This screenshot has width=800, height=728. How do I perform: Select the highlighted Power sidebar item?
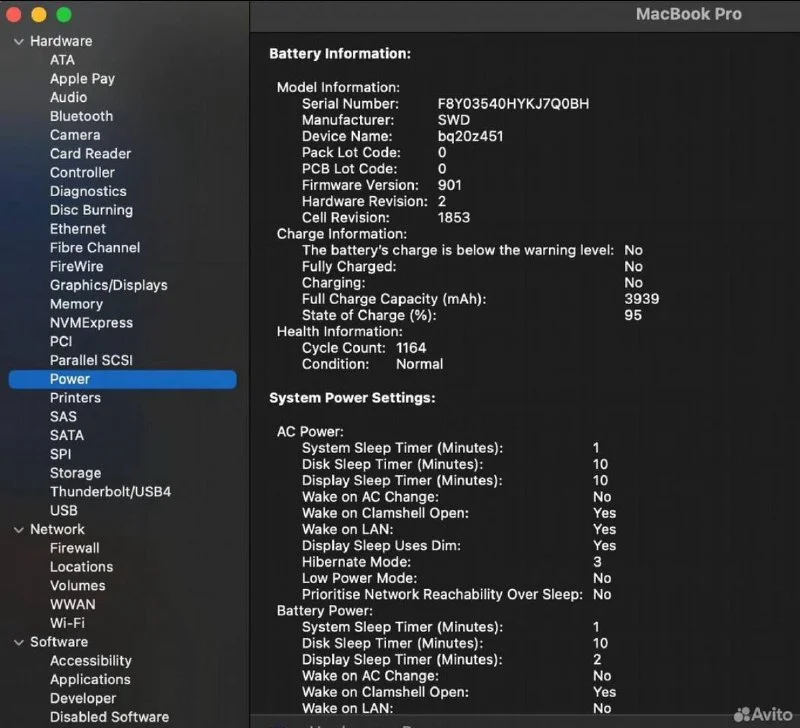[70, 379]
